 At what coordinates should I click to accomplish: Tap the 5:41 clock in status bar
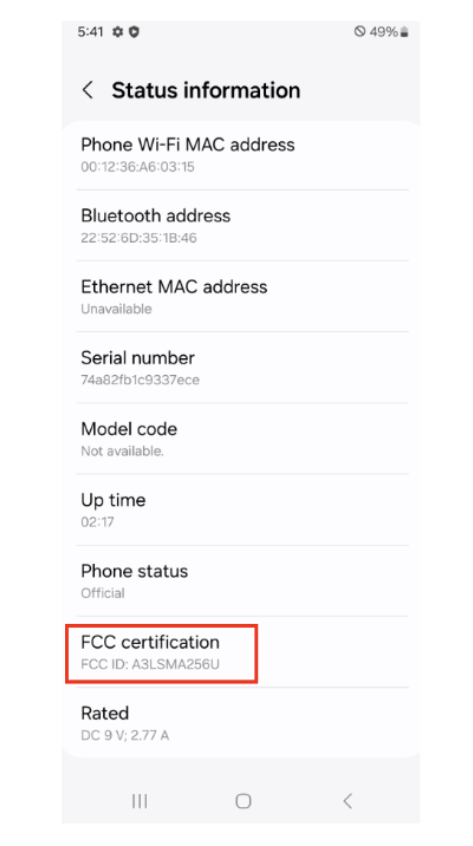click(90, 32)
